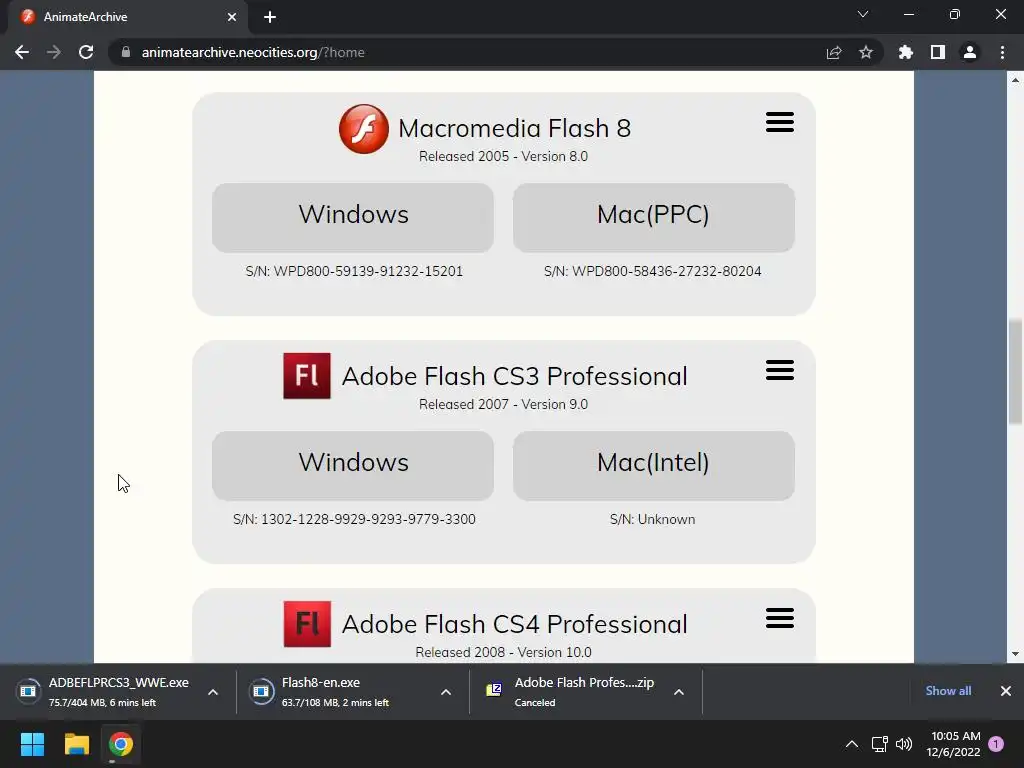Open hamburger menu for Macromedia Flash 8
Image resolution: width=1024 pixels, height=768 pixels.
pos(780,122)
